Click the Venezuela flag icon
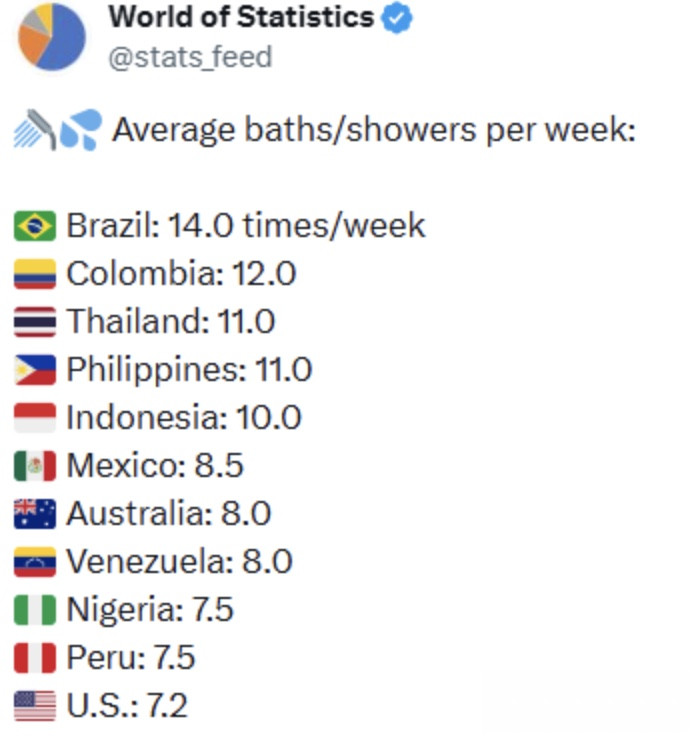 pos(35,562)
